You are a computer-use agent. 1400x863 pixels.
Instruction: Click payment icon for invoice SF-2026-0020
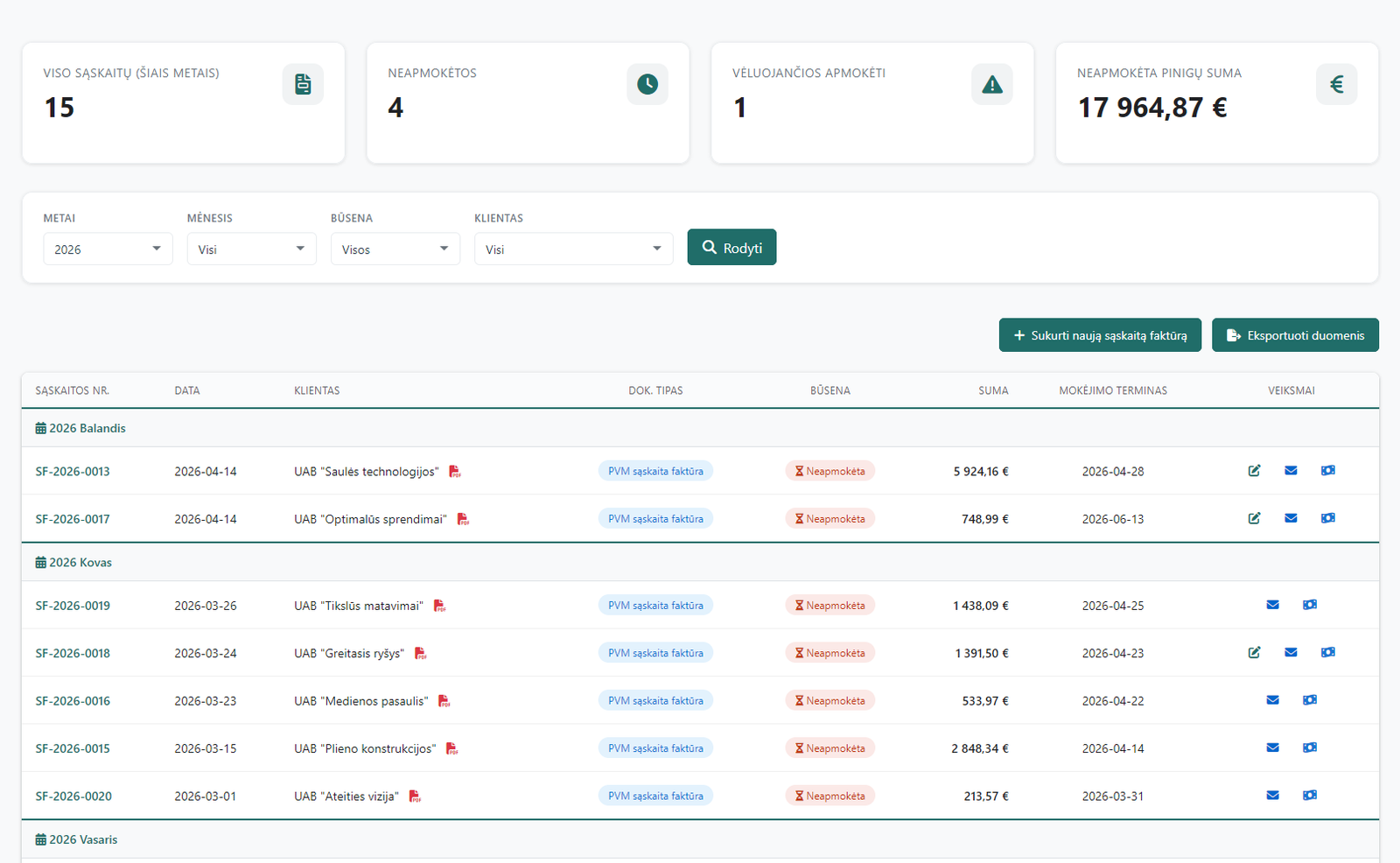click(1309, 796)
